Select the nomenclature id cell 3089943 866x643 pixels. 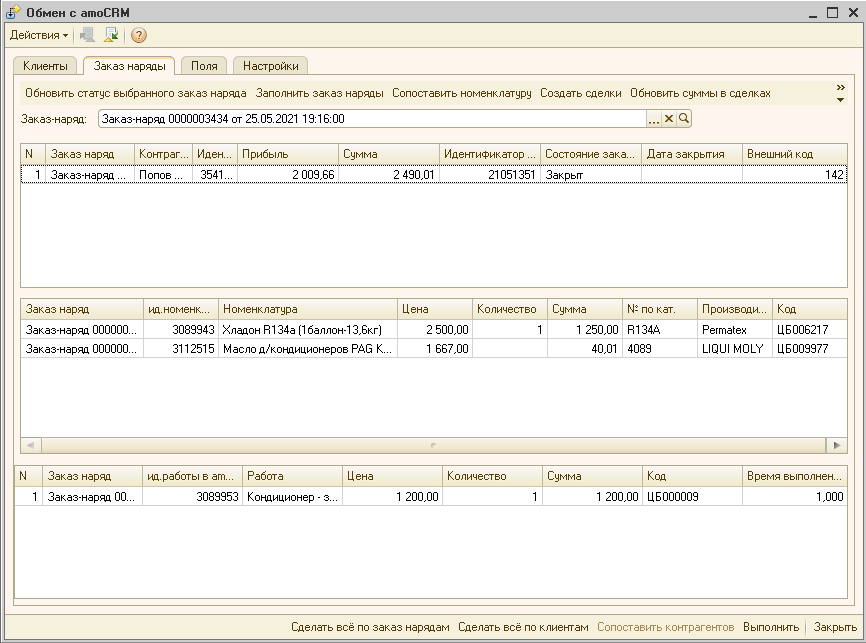181,330
